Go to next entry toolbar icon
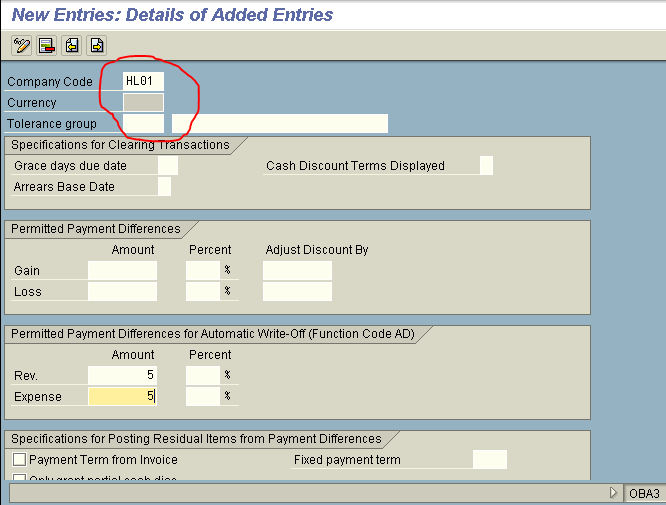The width and height of the screenshot is (666, 505). pyautogui.click(x=97, y=45)
